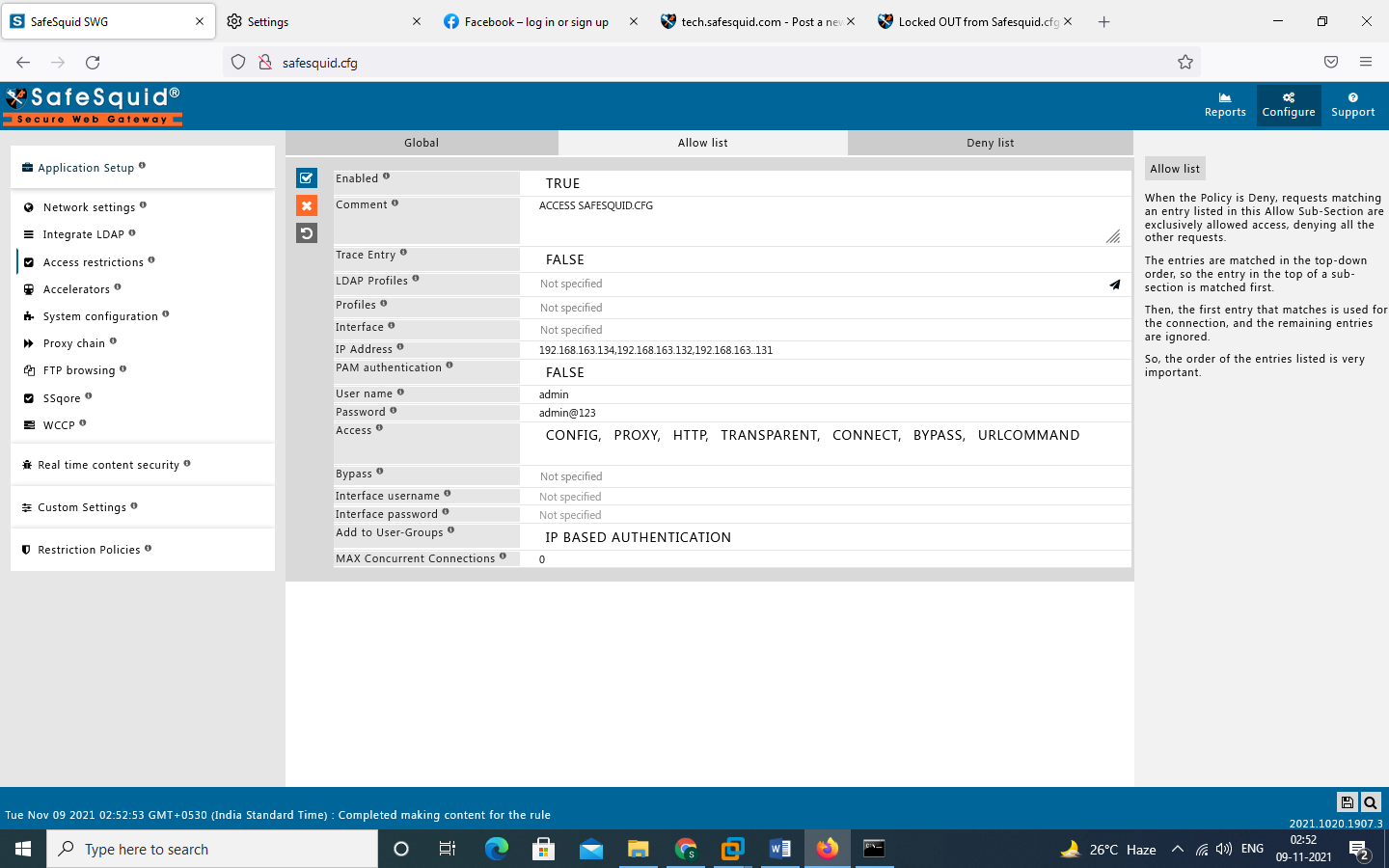Click the tracking protection shield icon
This screenshot has height=868, width=1389.
(238, 63)
